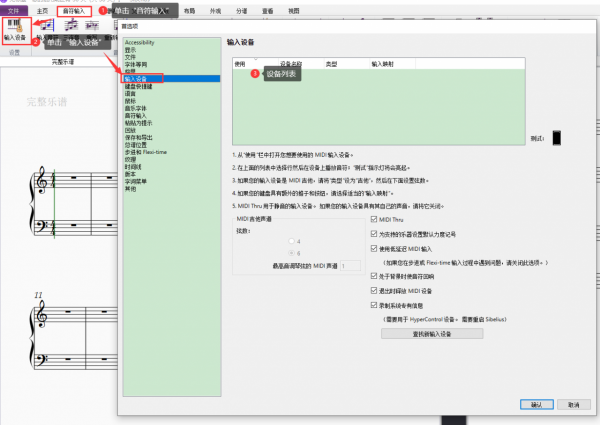Switch to the 主页 home ribbon tab
The width and height of the screenshot is (600, 425).
pyautogui.click(x=42, y=11)
